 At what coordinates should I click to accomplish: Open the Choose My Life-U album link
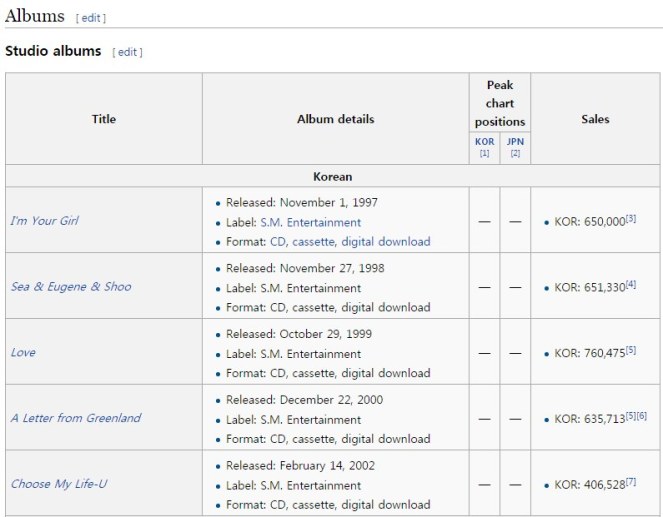click(x=59, y=484)
